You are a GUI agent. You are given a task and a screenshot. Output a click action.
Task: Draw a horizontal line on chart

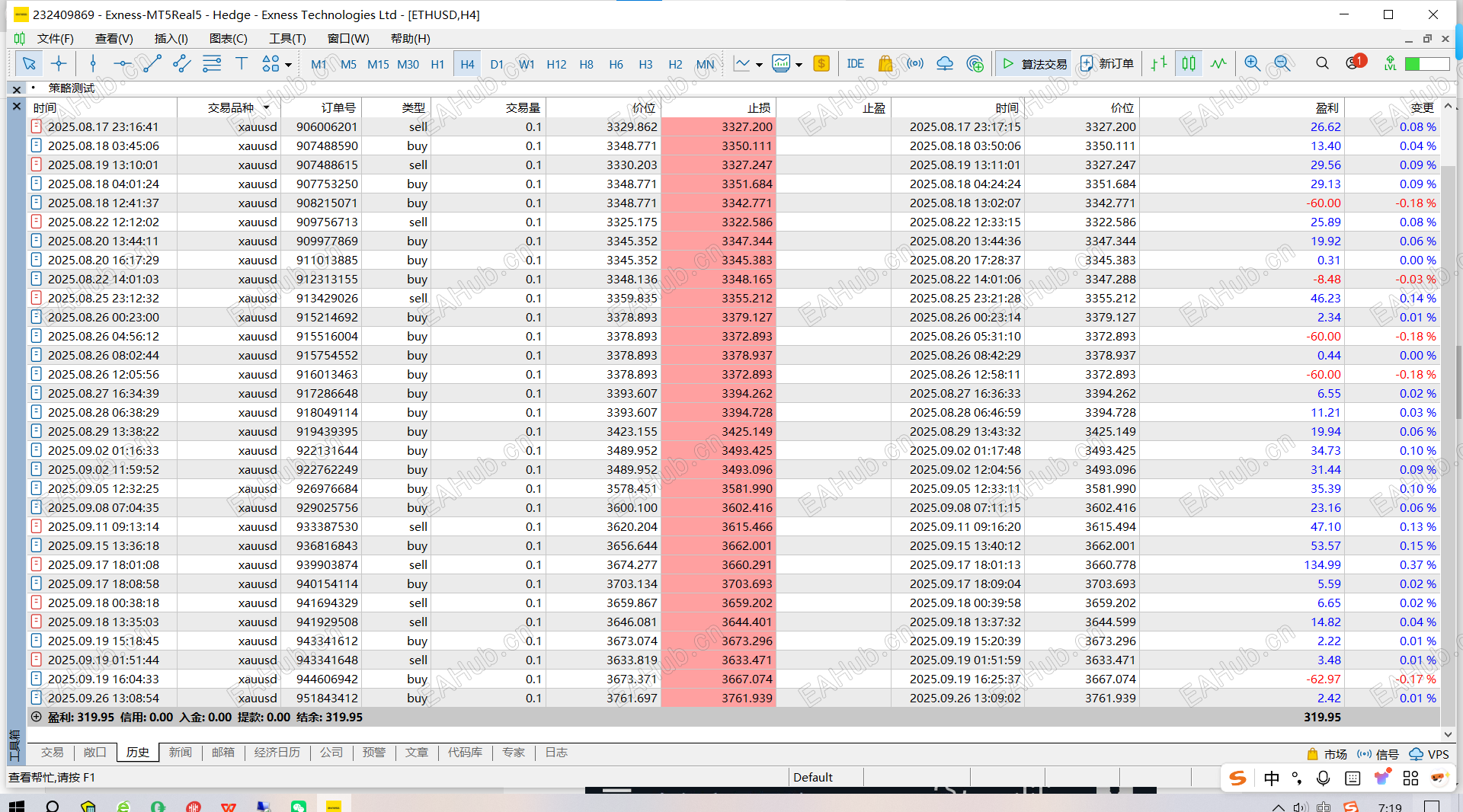pos(122,64)
